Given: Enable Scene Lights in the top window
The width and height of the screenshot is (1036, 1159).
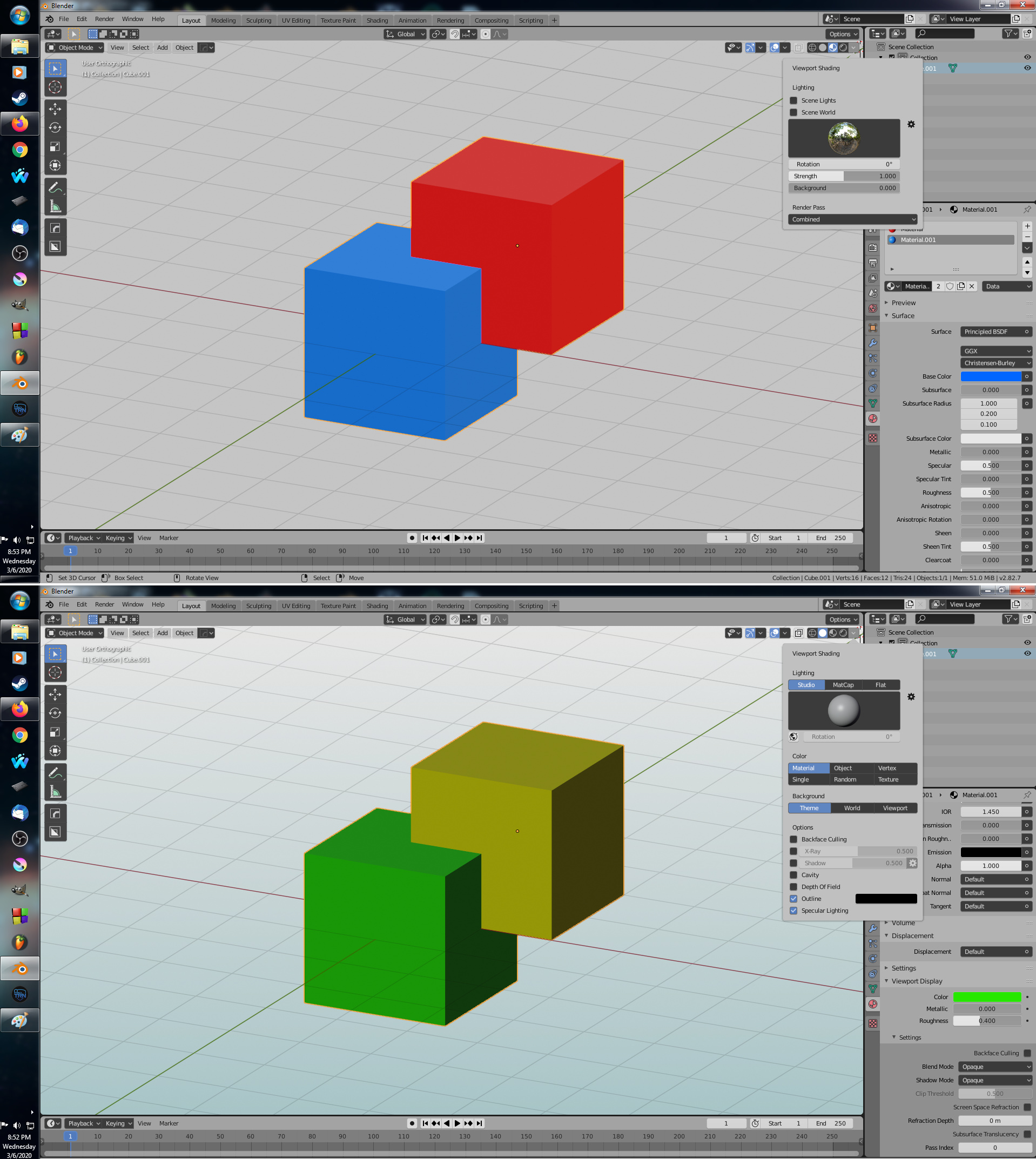Looking at the screenshot, I should tap(793, 100).
